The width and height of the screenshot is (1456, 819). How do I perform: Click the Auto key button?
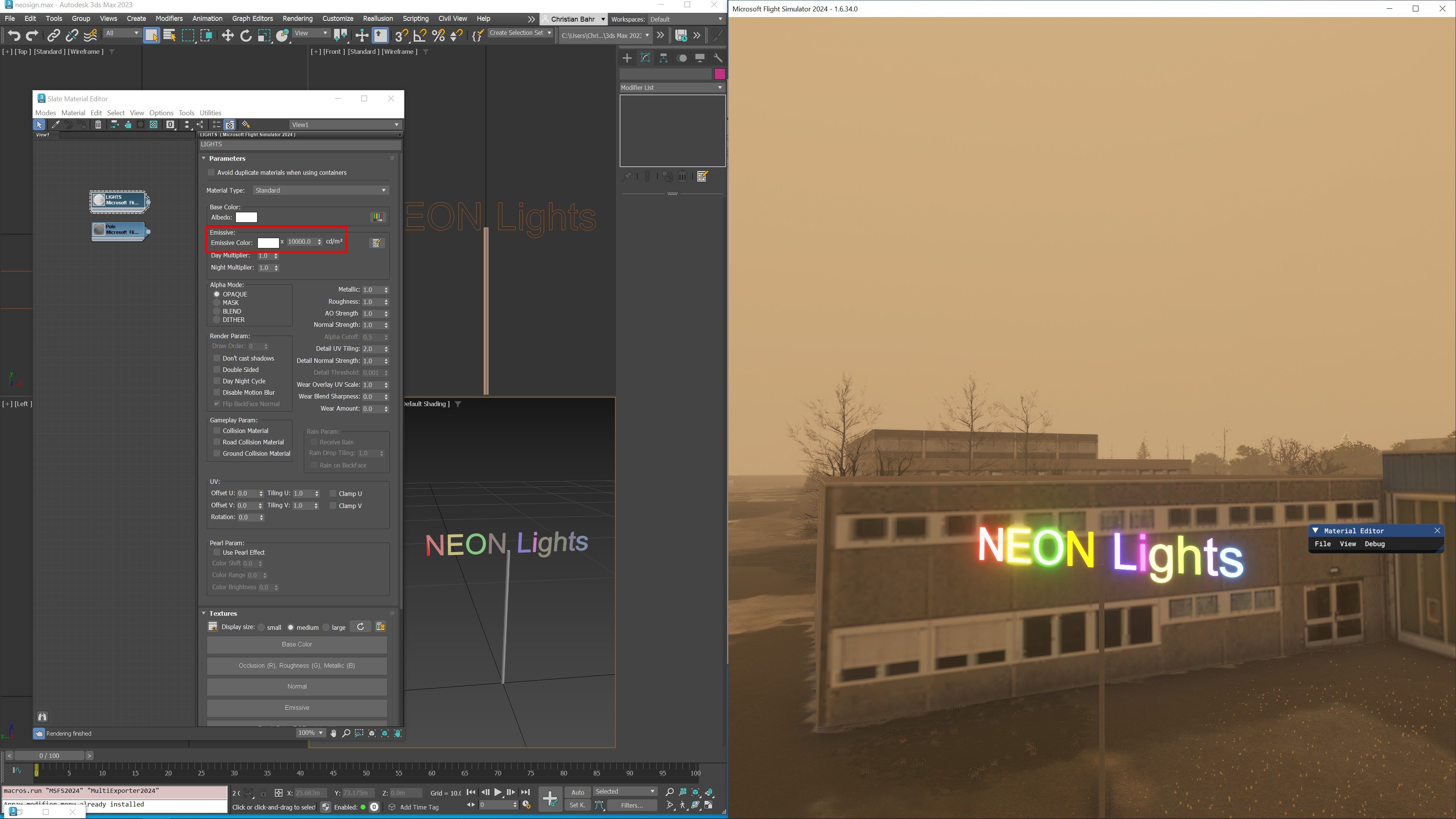[x=577, y=792]
